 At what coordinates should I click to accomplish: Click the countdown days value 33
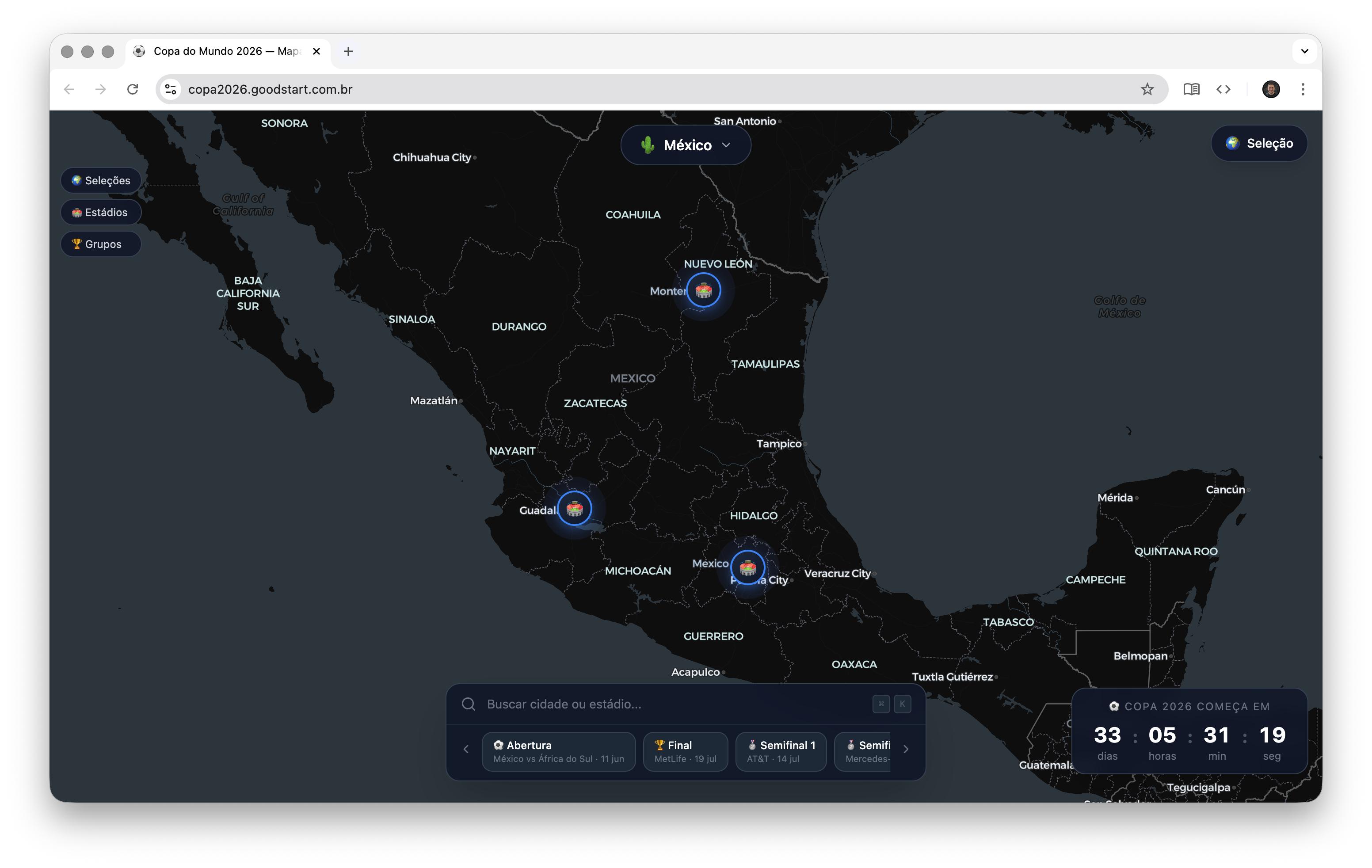[1107, 735]
